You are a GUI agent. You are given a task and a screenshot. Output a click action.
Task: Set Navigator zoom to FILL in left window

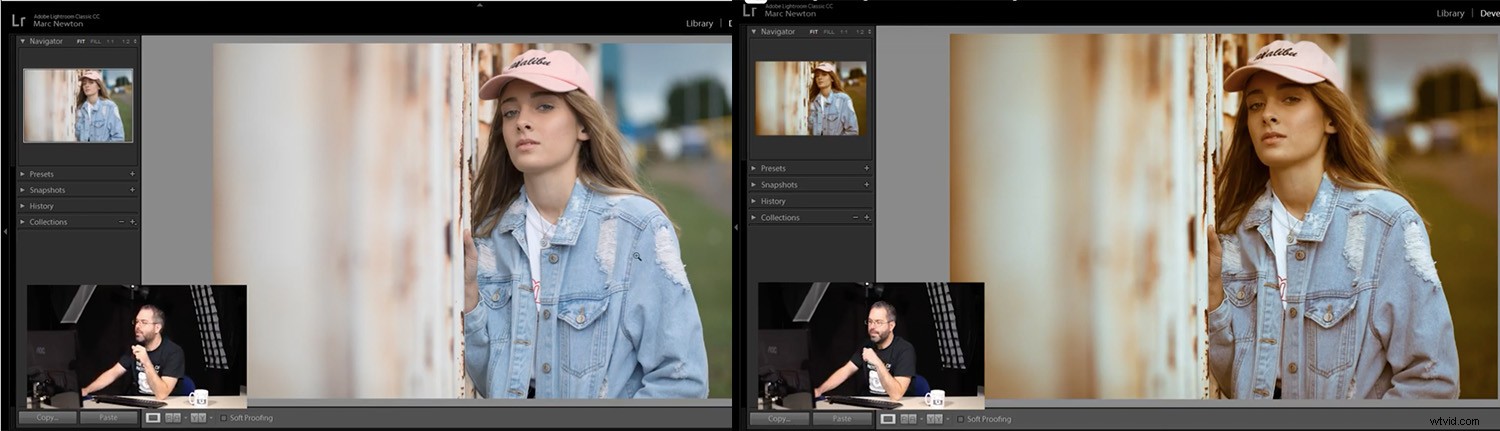tap(96, 42)
